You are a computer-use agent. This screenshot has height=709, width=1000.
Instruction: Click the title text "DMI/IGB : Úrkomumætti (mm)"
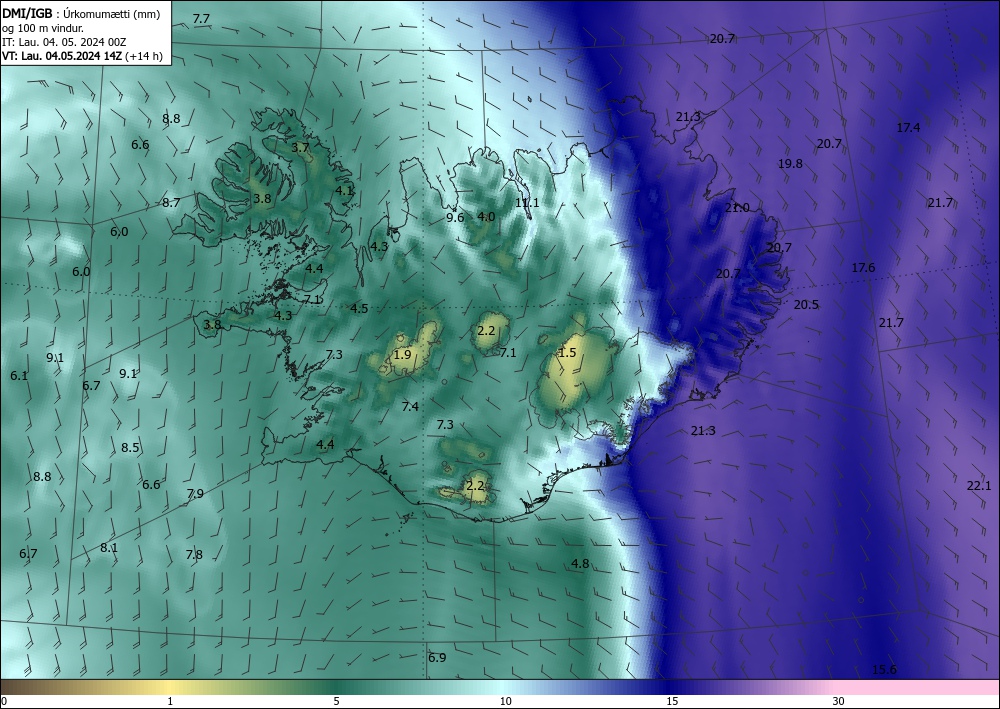(80, 13)
